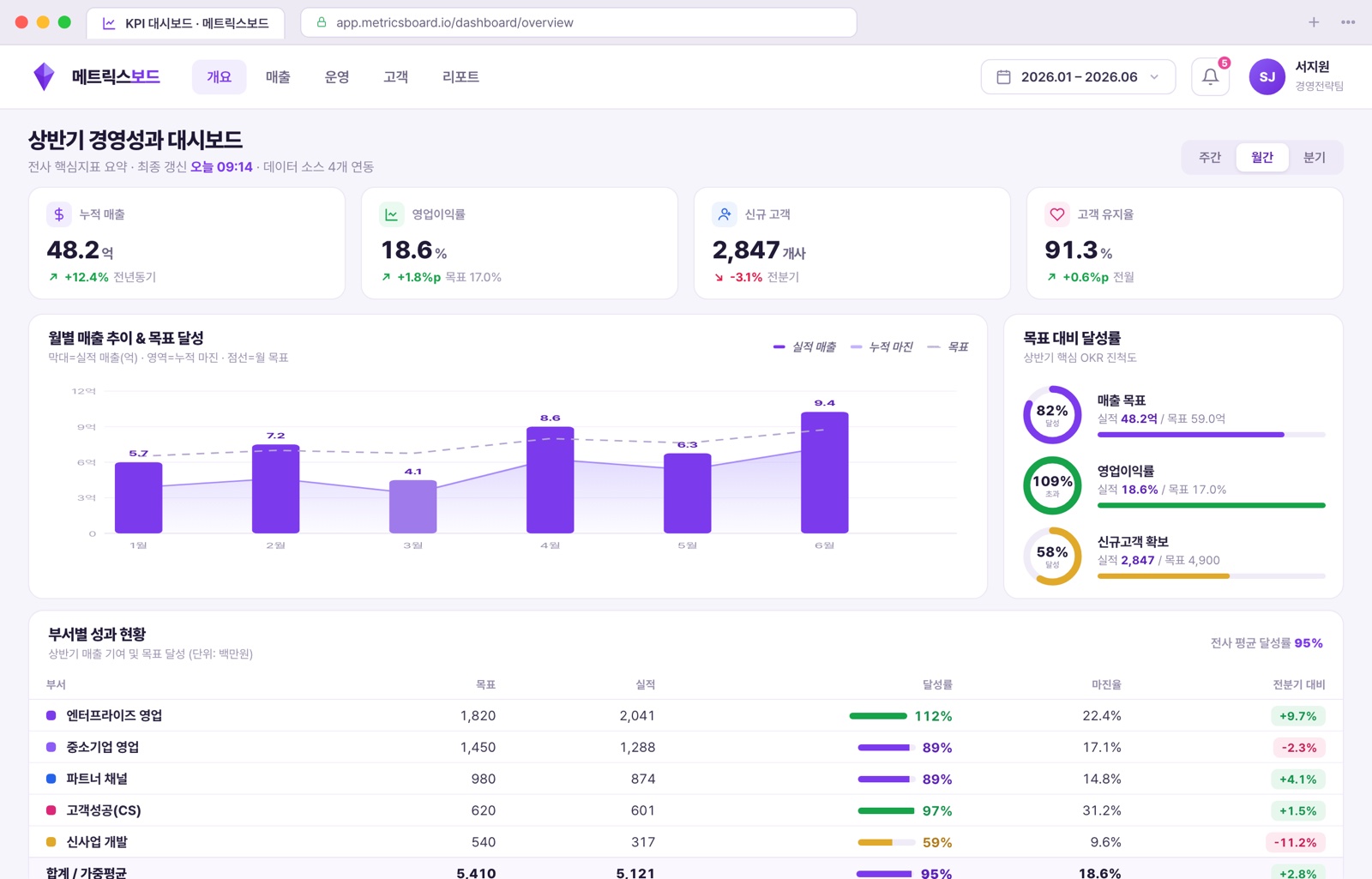Open the browser more options ellipsis
The width and height of the screenshot is (1372, 879).
1348,22
